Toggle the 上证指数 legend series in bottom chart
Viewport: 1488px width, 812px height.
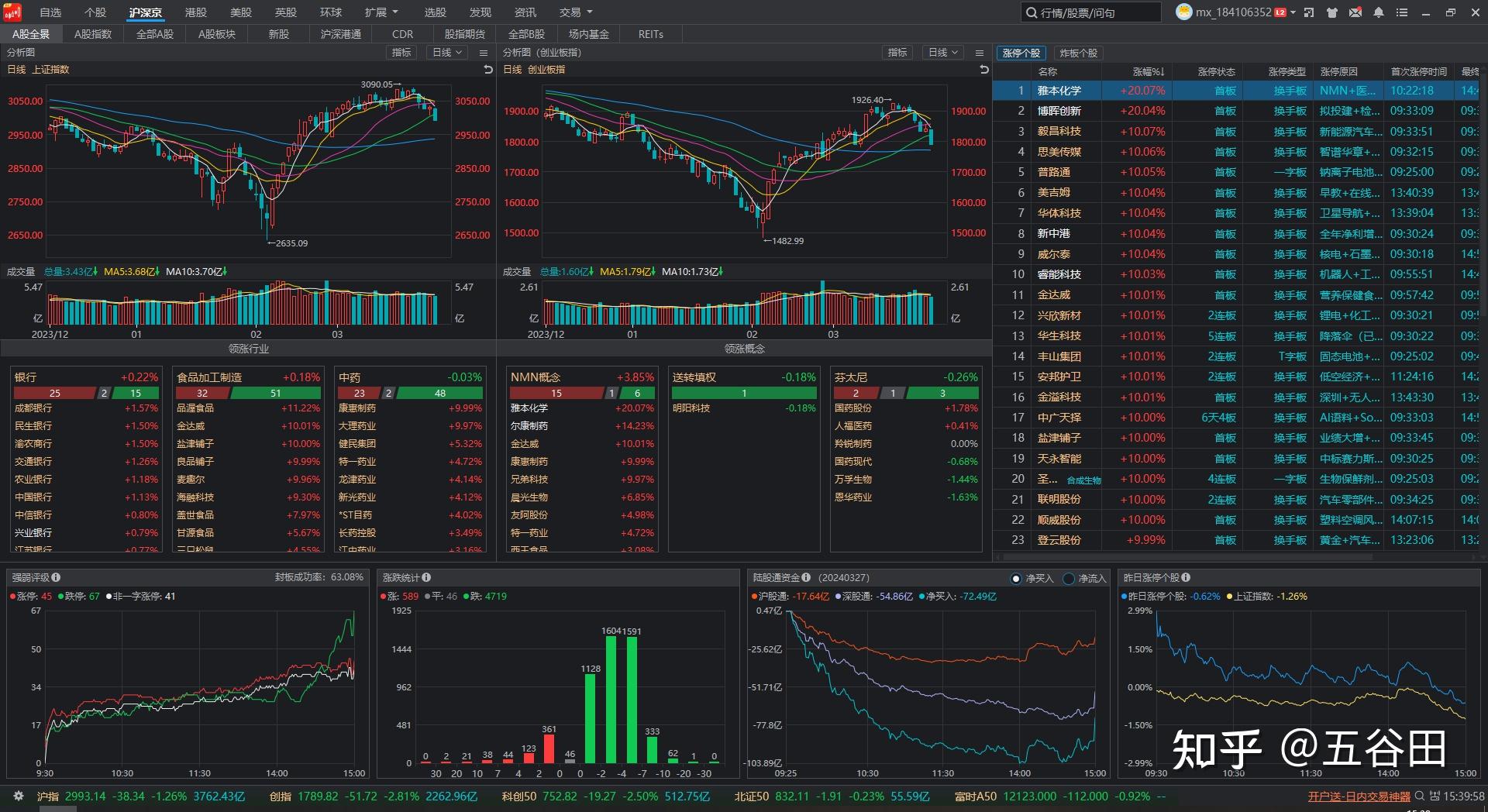[x=1266, y=597]
